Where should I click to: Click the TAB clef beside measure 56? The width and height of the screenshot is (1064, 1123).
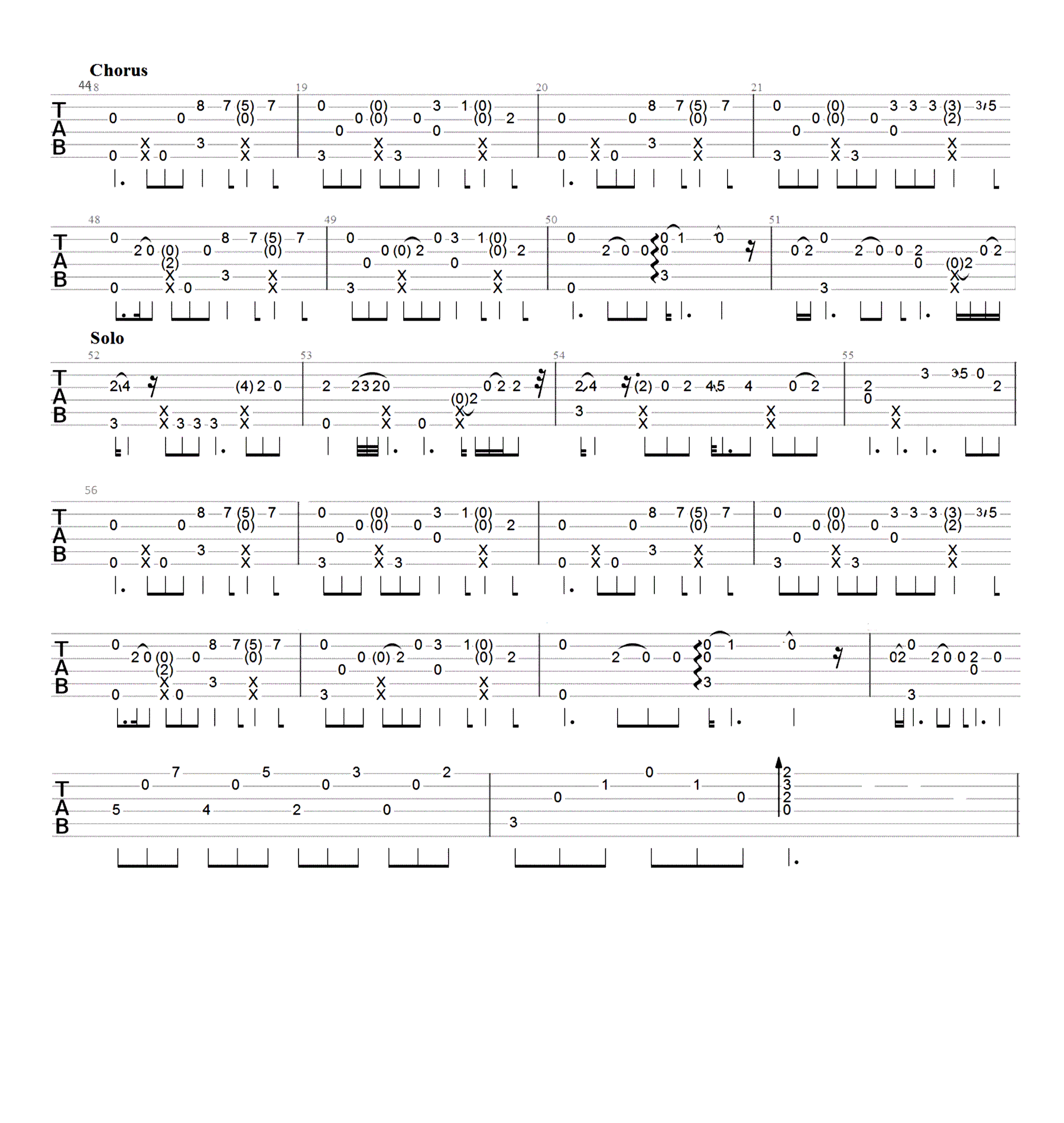click(59, 535)
